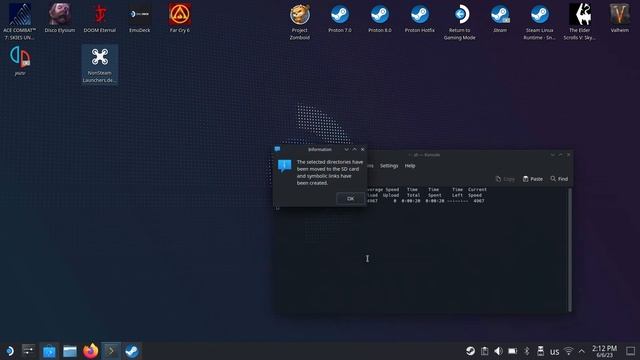Click Find in the Konsole toolbar
This screenshot has height=360, width=640.
tap(559, 179)
